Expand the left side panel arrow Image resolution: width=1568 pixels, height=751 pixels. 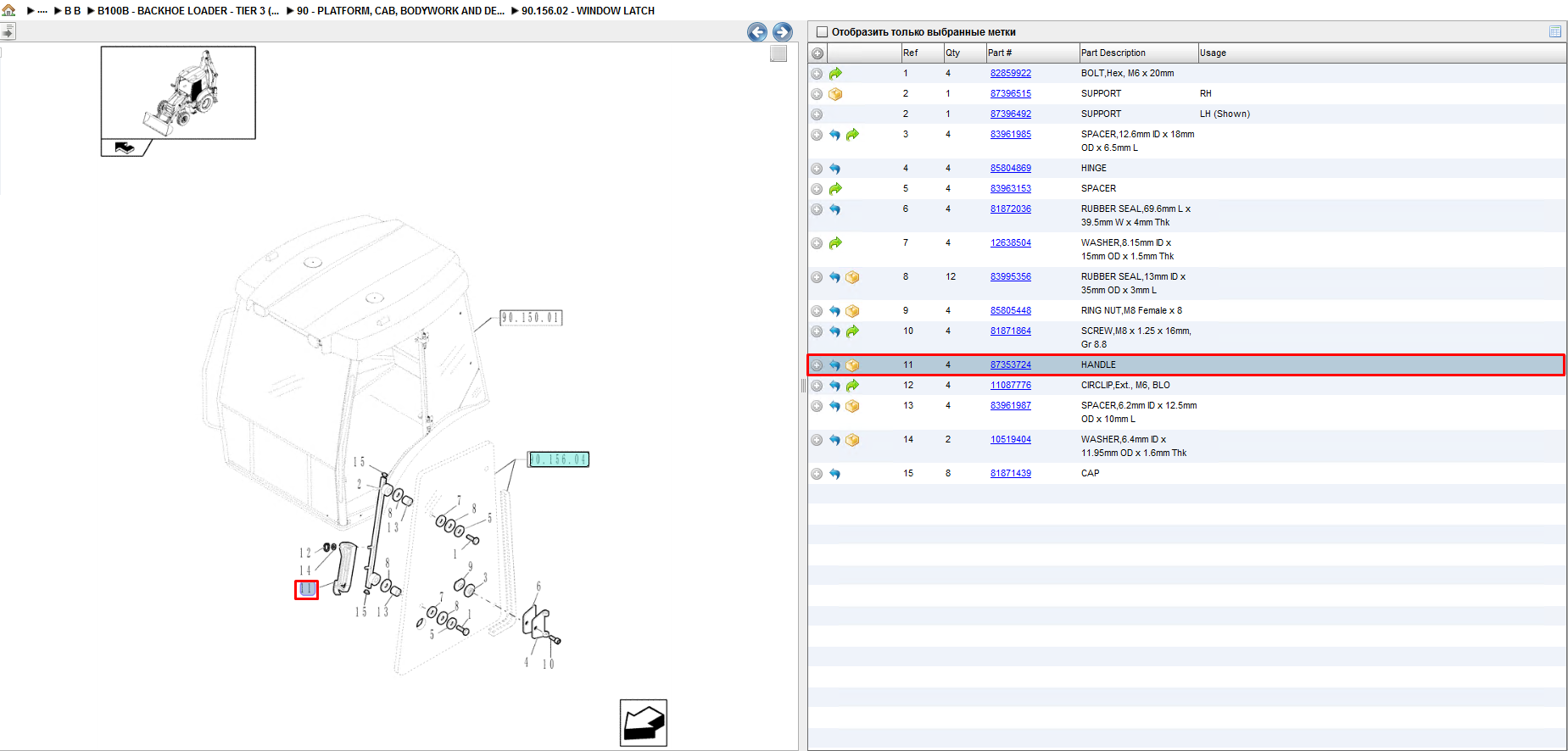8,31
